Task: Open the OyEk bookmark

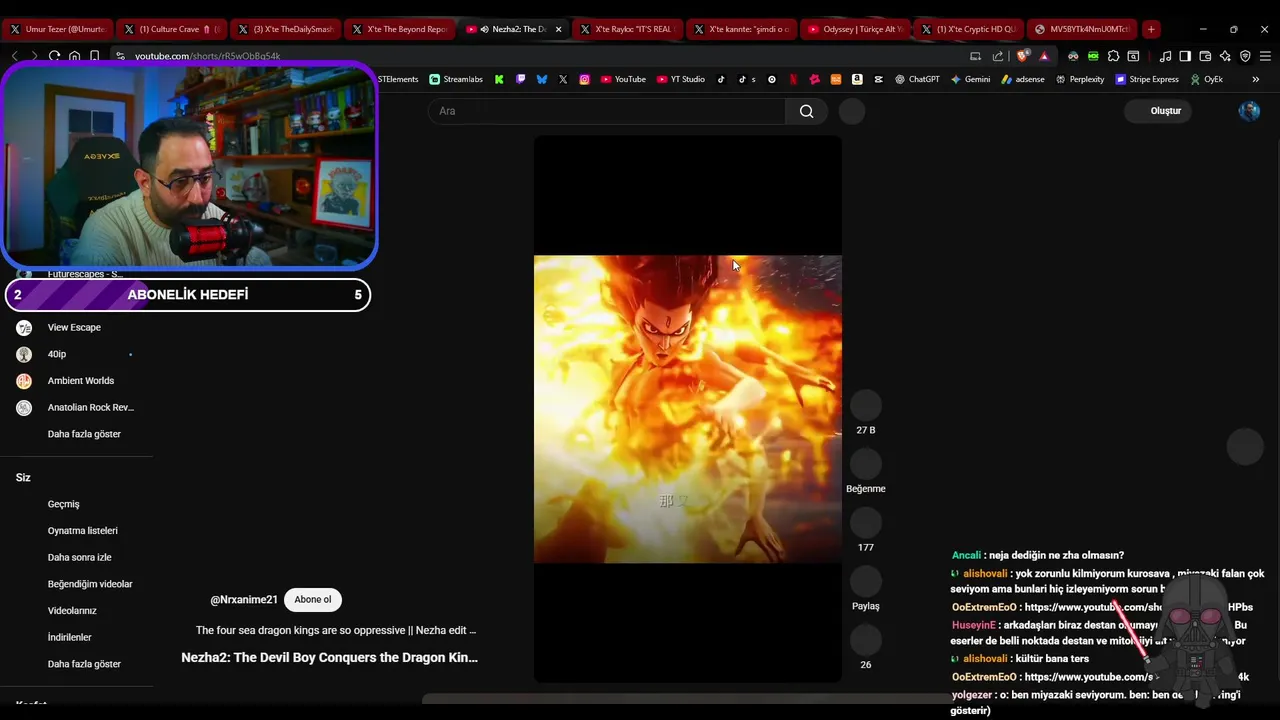Action: coord(1205,79)
